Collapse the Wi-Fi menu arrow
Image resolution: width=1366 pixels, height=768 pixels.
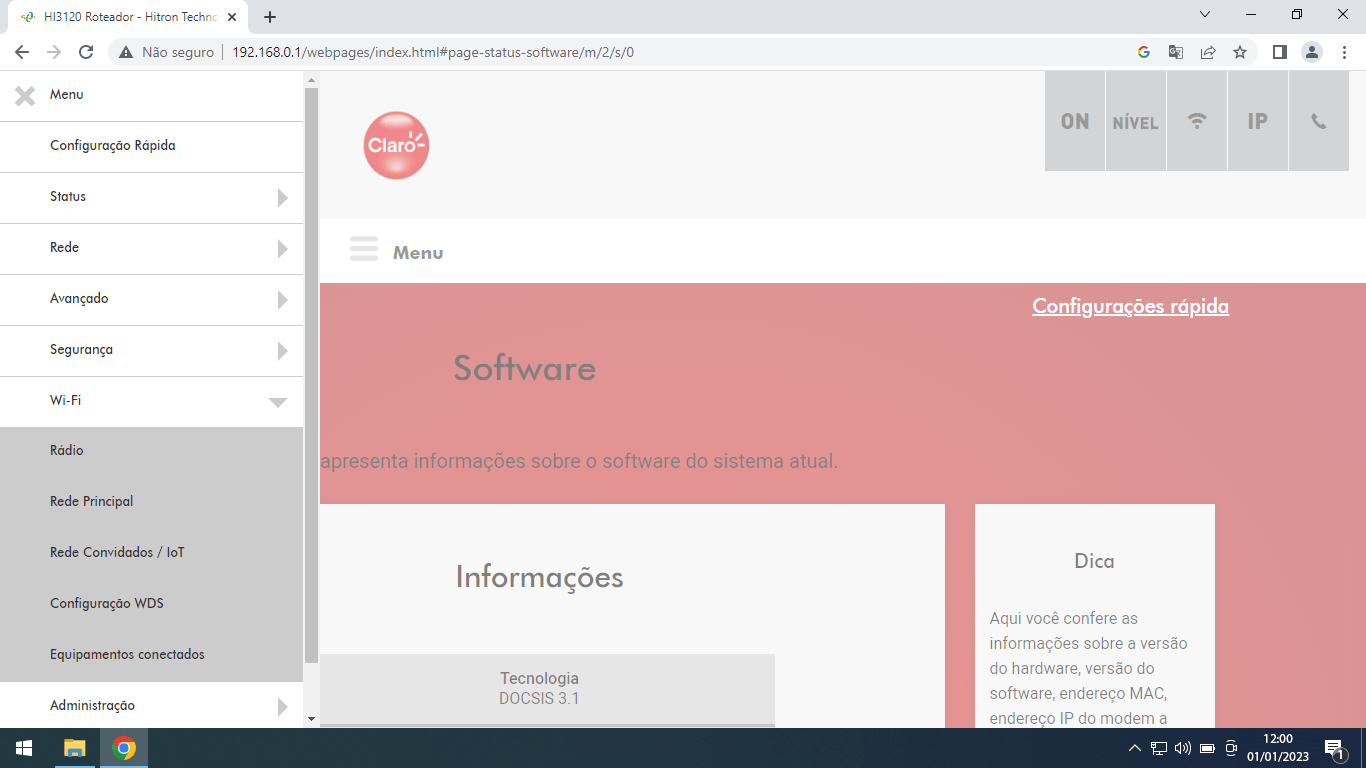[x=278, y=402]
